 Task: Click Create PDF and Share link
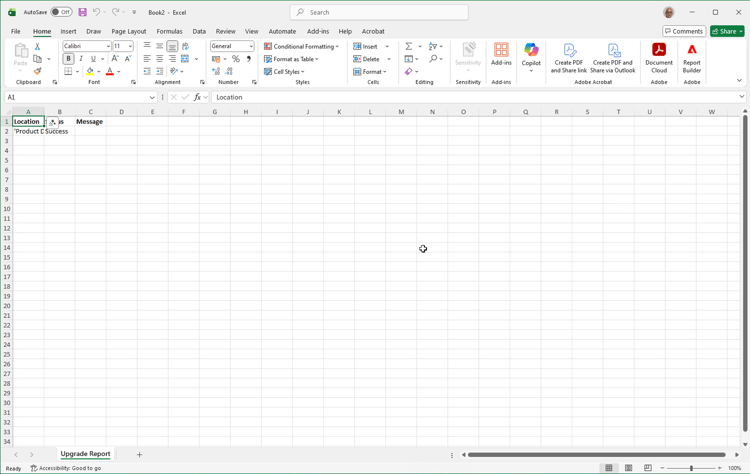569,58
